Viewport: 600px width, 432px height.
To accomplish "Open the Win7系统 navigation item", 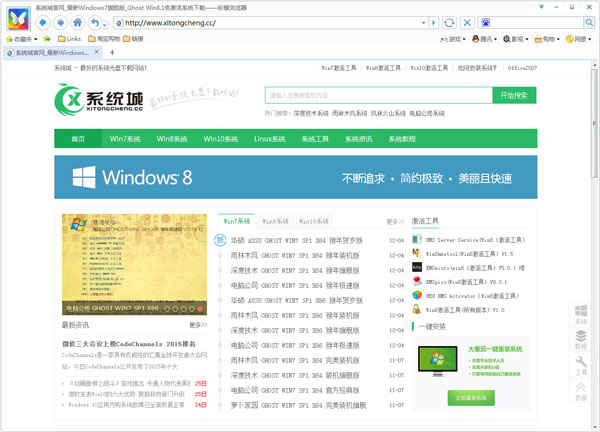I will [x=125, y=139].
